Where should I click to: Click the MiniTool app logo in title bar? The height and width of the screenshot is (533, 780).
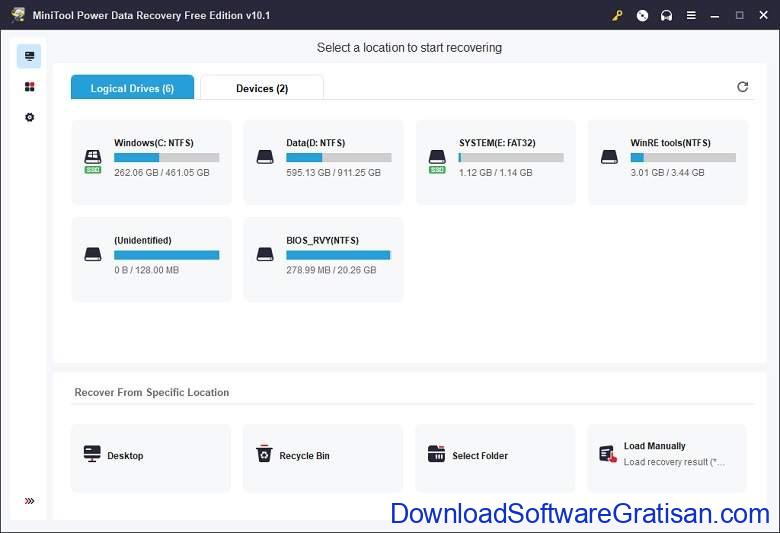coord(18,15)
